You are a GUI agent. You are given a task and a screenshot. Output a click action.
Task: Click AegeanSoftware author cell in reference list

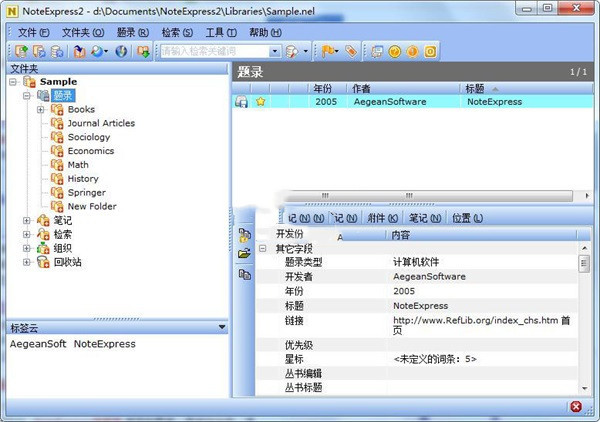[390, 102]
